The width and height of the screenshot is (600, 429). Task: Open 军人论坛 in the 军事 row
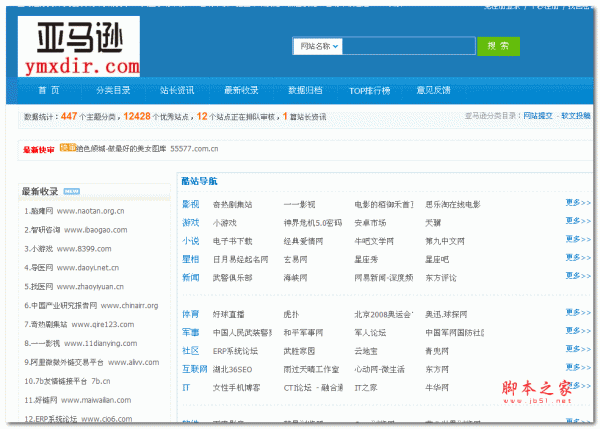click(370, 333)
